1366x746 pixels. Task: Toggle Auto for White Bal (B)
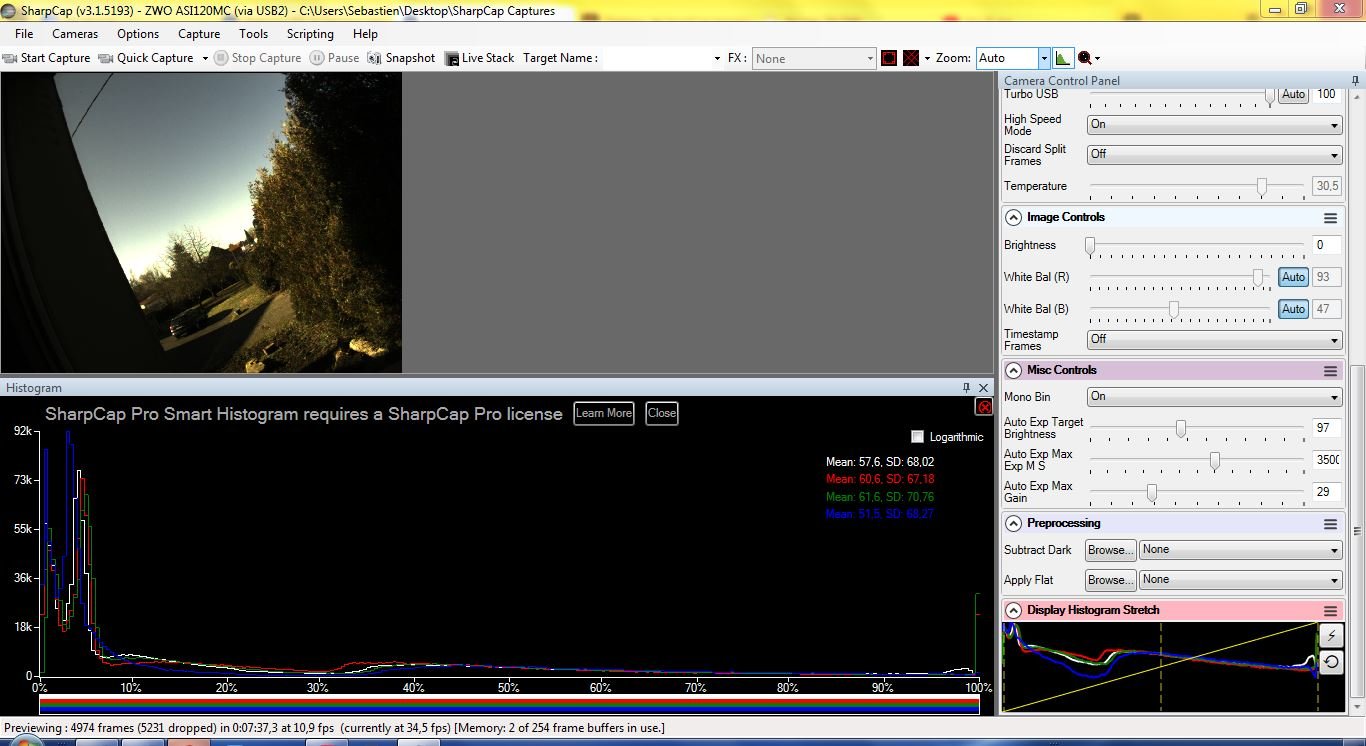(1293, 309)
